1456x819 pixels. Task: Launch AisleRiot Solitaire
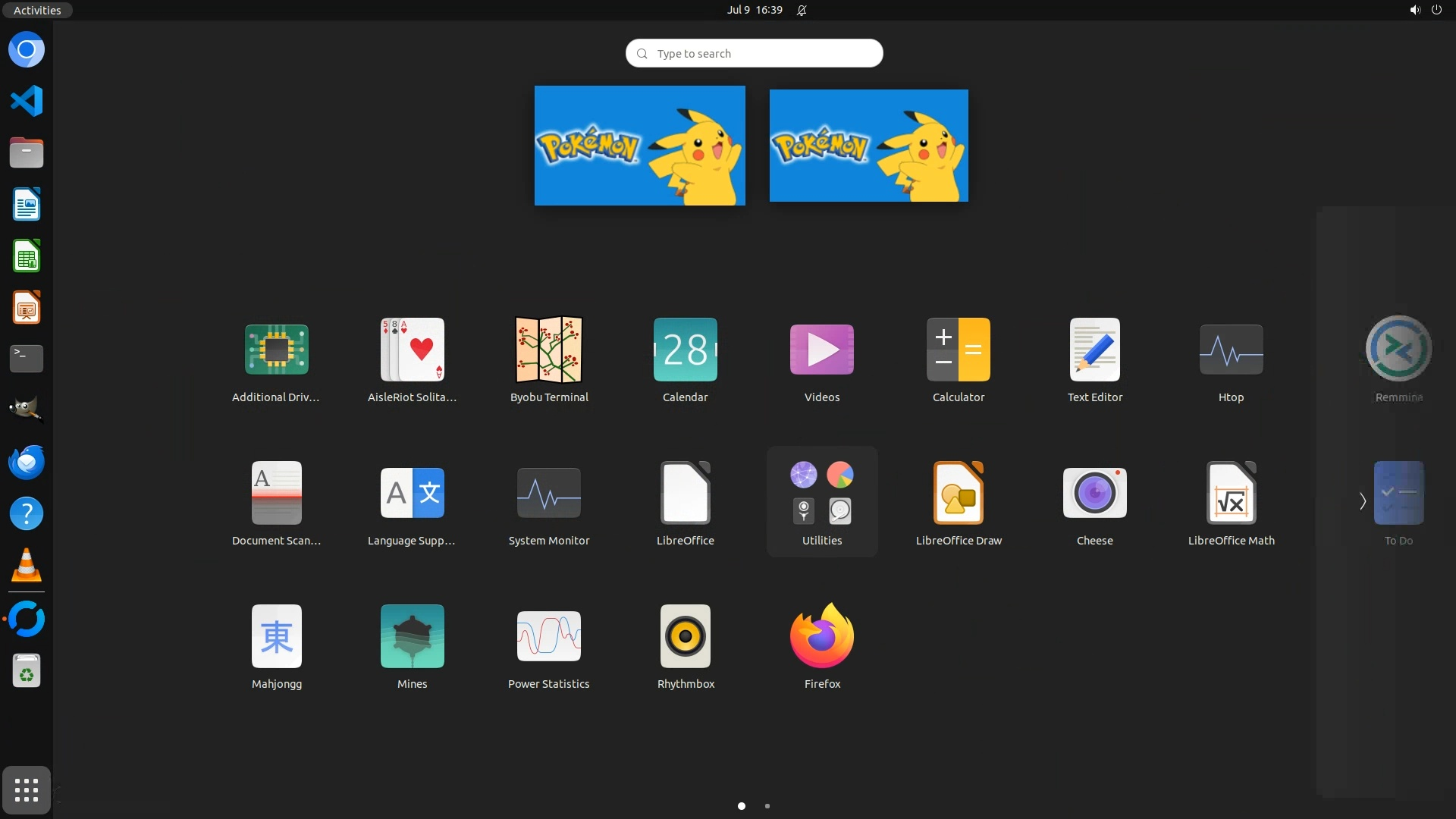[412, 350]
